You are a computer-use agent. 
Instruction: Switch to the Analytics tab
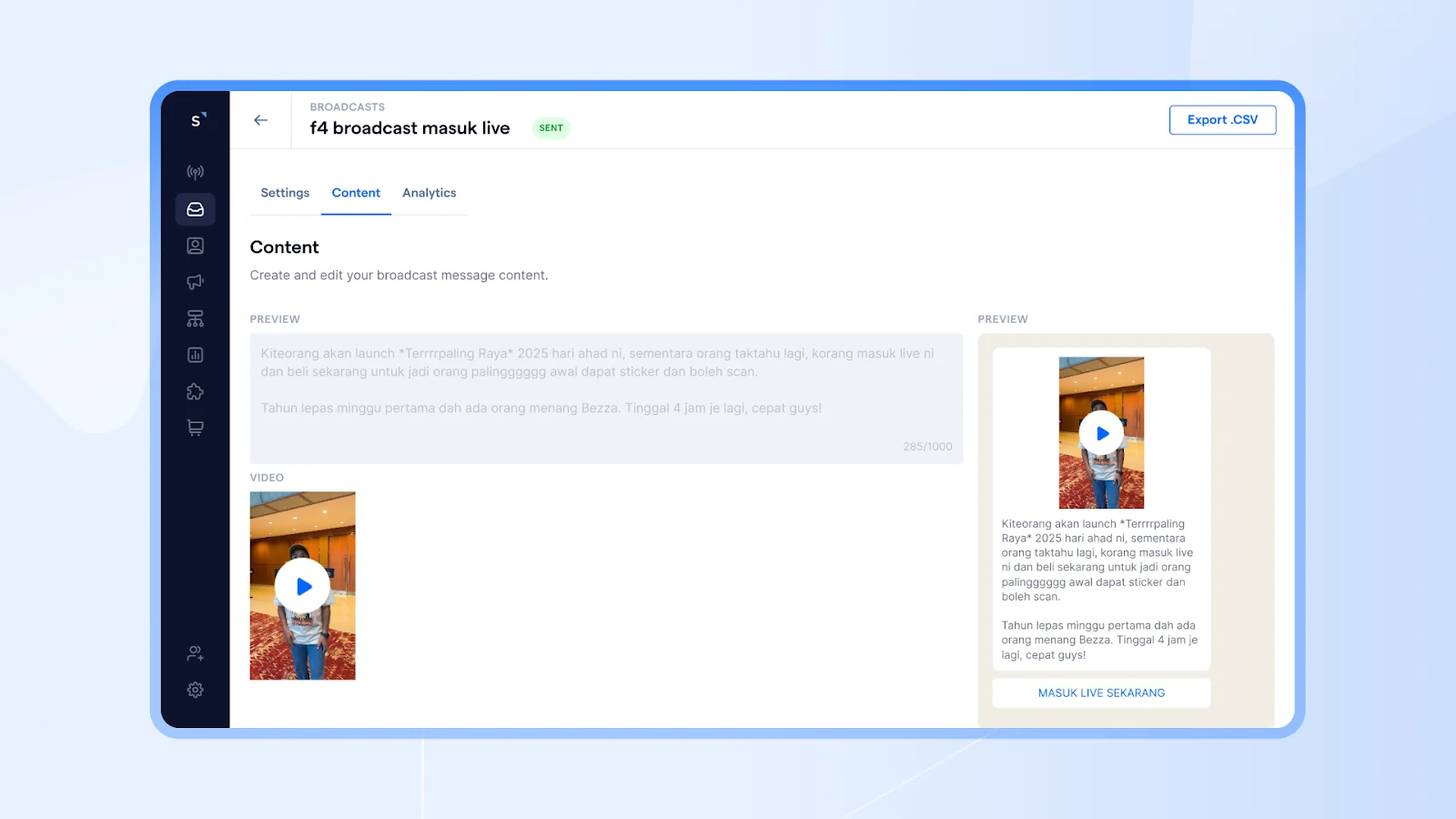(430, 193)
